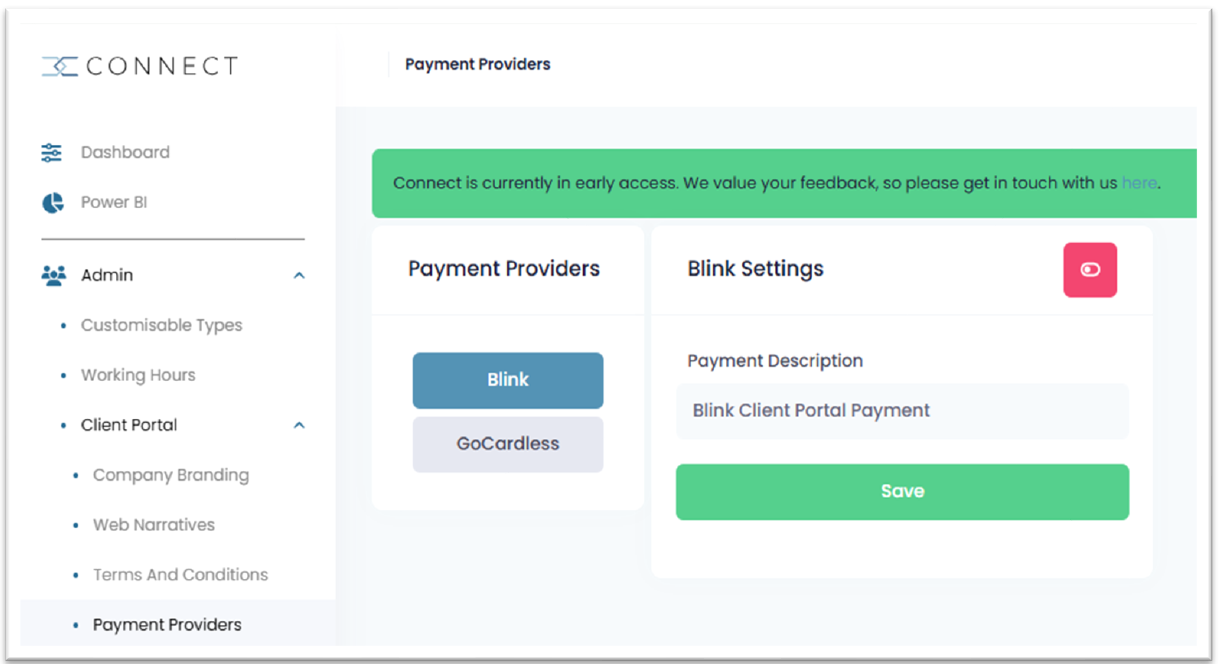Click the green Save button
Image resolution: width=1221 pixels, height=664 pixels.
pyautogui.click(x=902, y=491)
